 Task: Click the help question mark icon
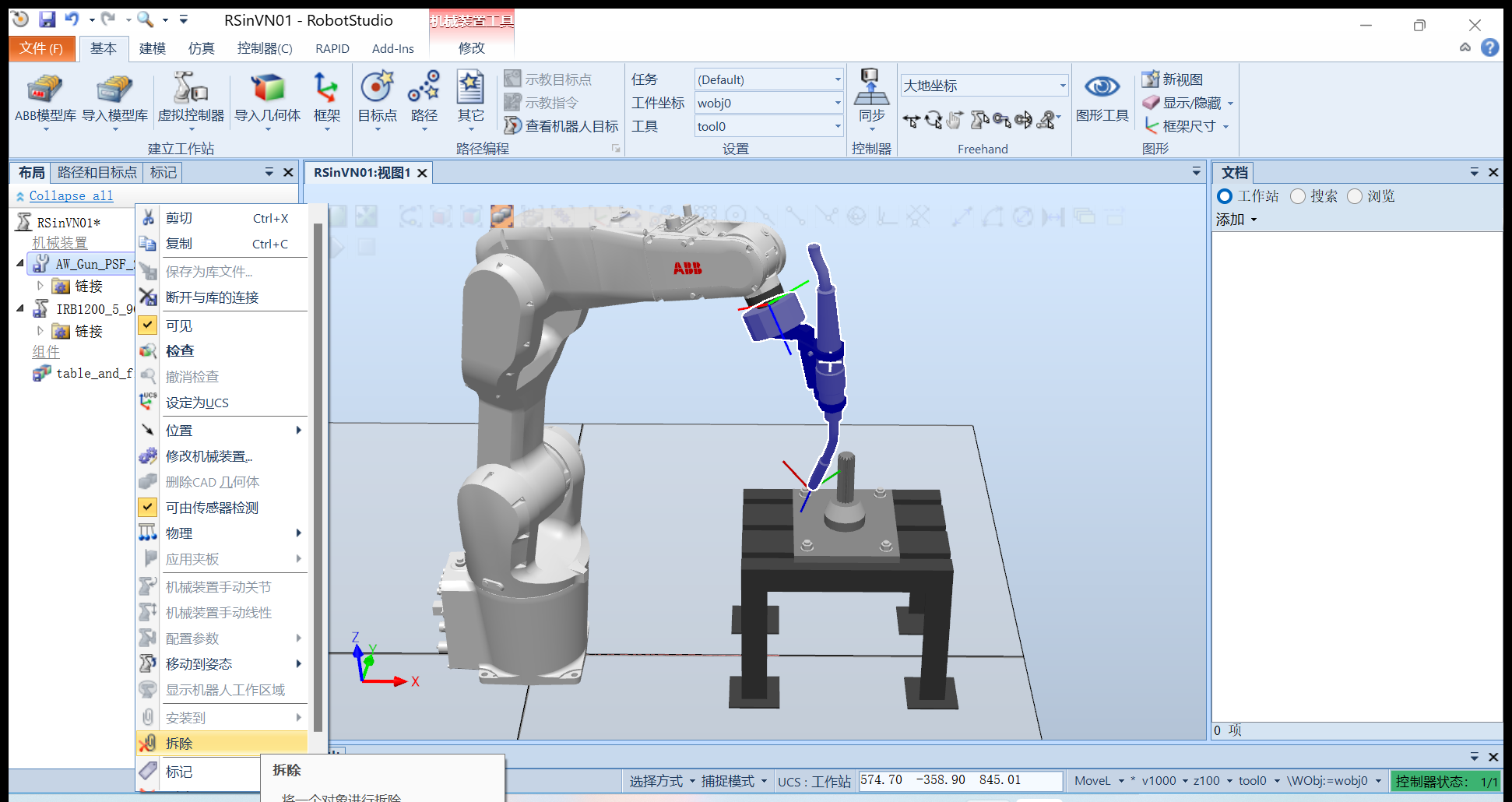(x=1489, y=48)
